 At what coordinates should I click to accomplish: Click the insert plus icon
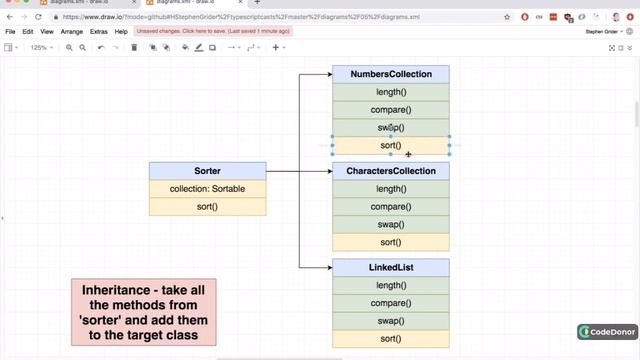276,48
